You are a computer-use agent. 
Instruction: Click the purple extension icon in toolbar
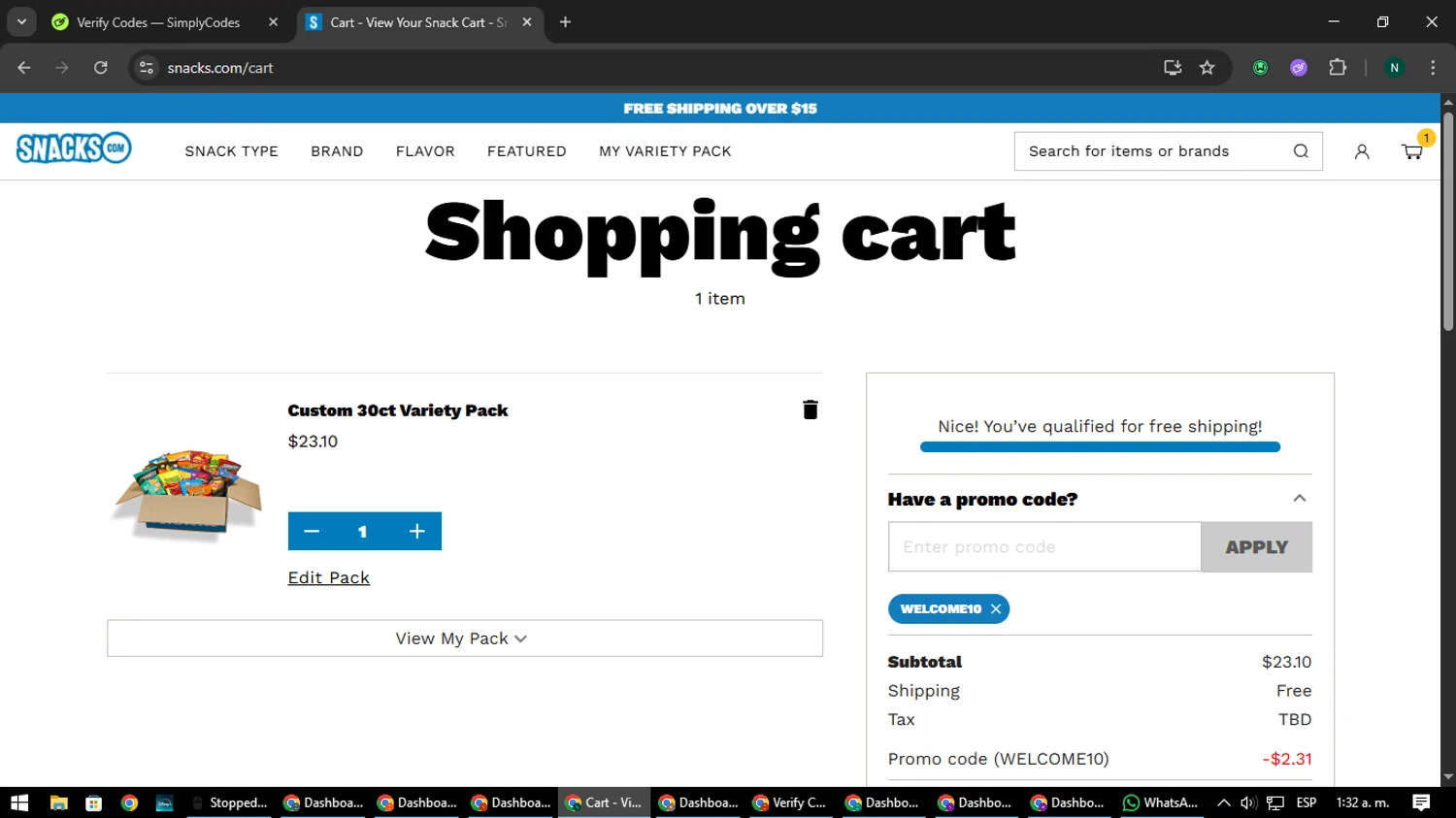1299,67
